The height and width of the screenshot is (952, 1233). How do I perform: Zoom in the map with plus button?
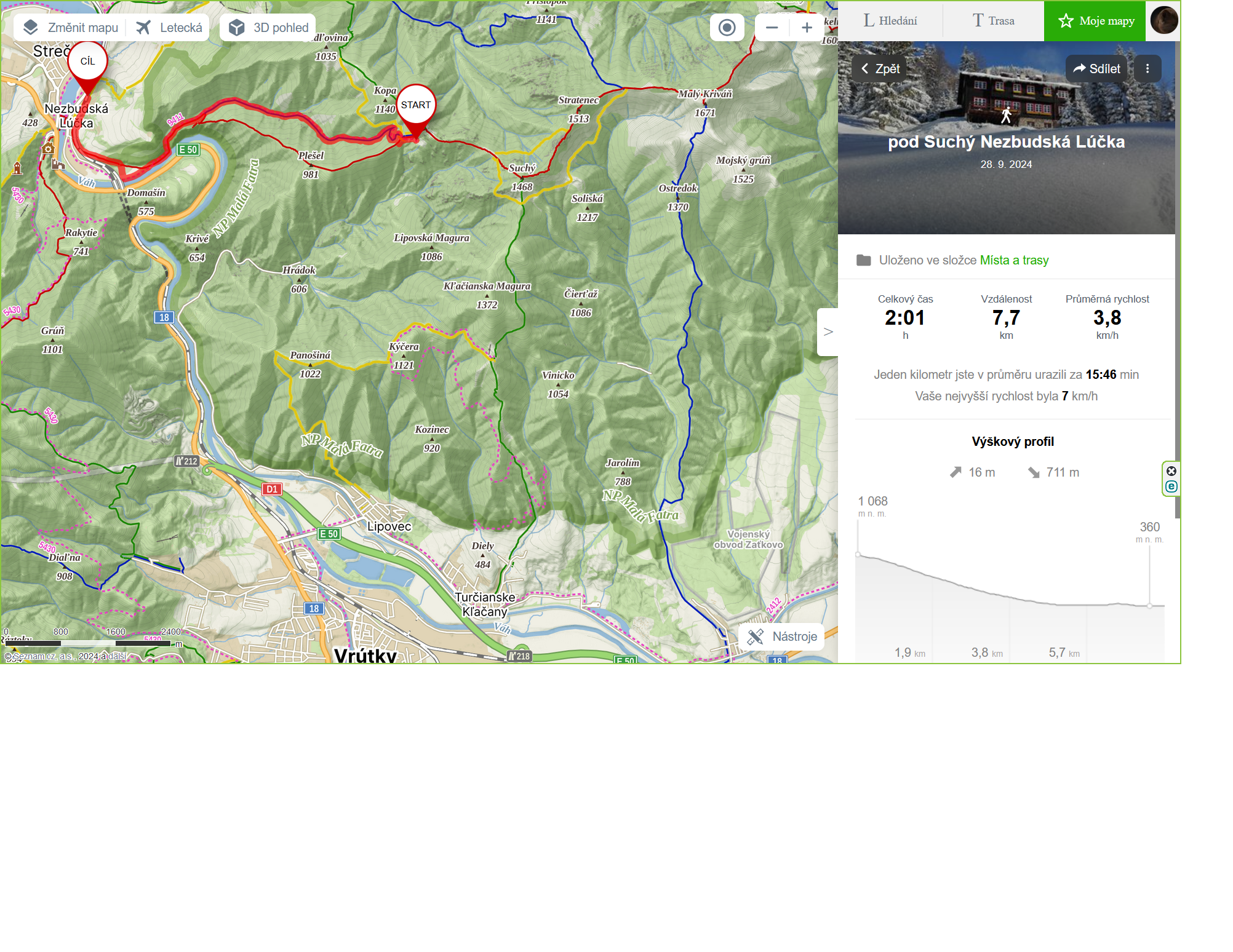tap(807, 28)
